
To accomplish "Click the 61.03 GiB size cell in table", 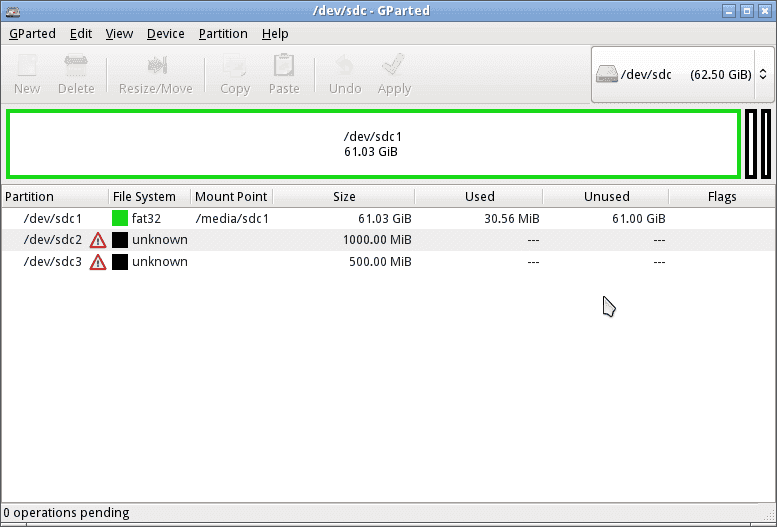I will click(385, 219).
